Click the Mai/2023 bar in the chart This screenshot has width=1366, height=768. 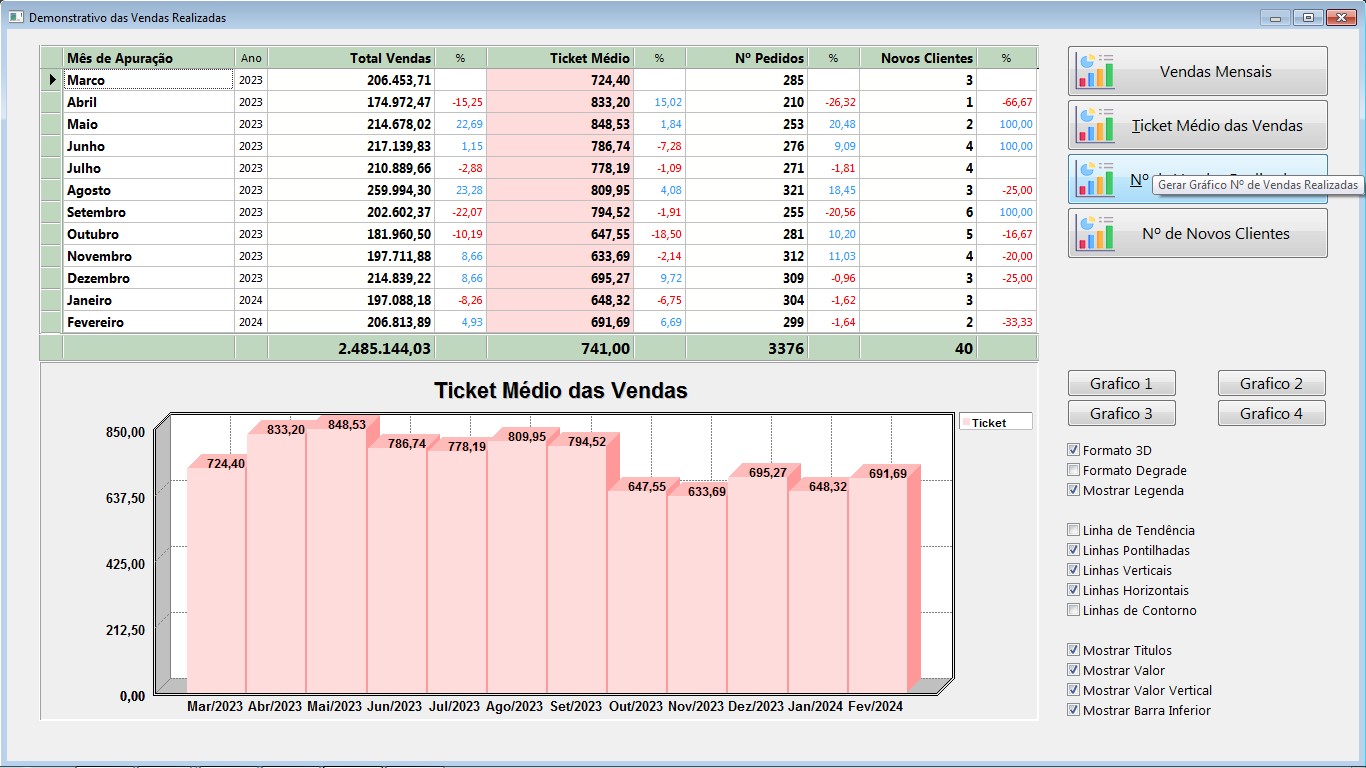pyautogui.click(x=336, y=560)
